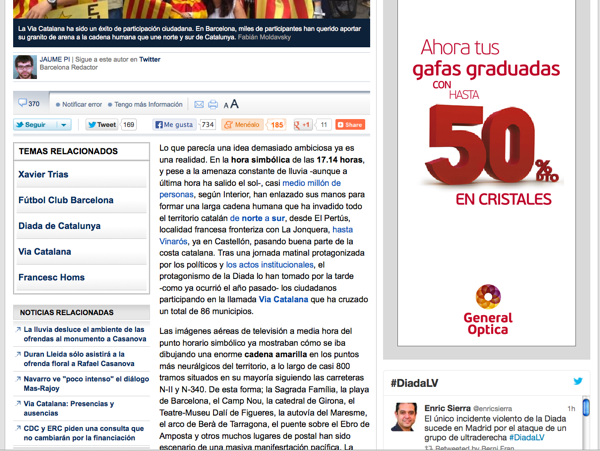
Task: Open Via Catalana related topic
Action: tap(45, 252)
